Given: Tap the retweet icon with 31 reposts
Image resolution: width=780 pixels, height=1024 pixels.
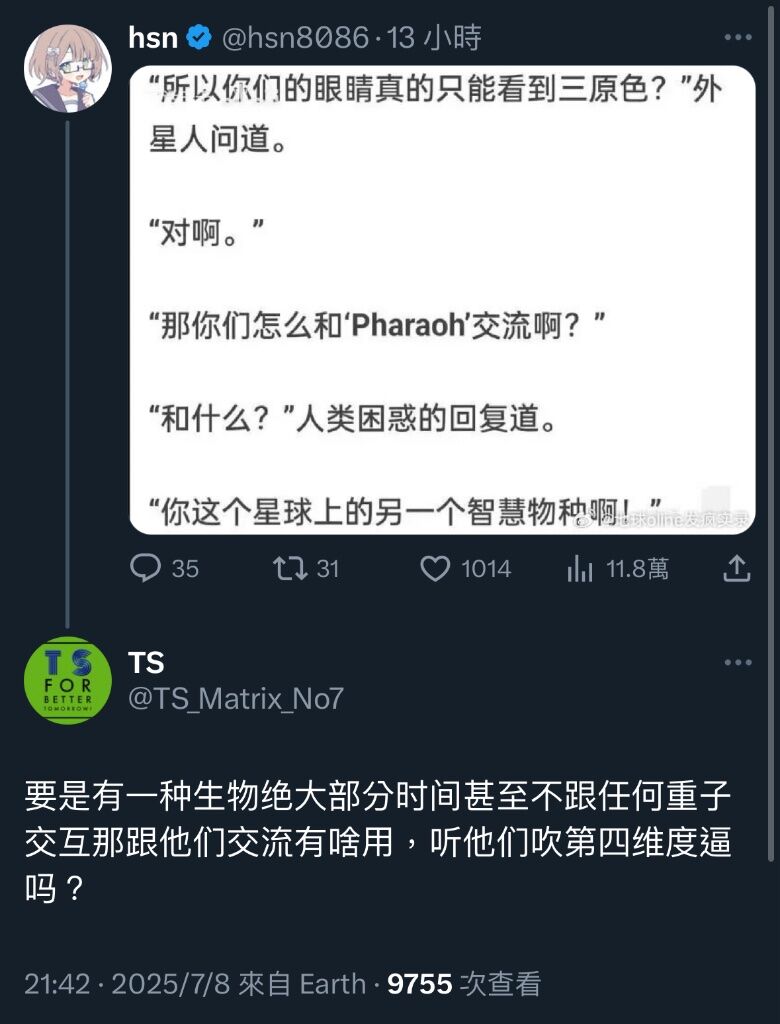Looking at the screenshot, I should pyautogui.click(x=290, y=568).
